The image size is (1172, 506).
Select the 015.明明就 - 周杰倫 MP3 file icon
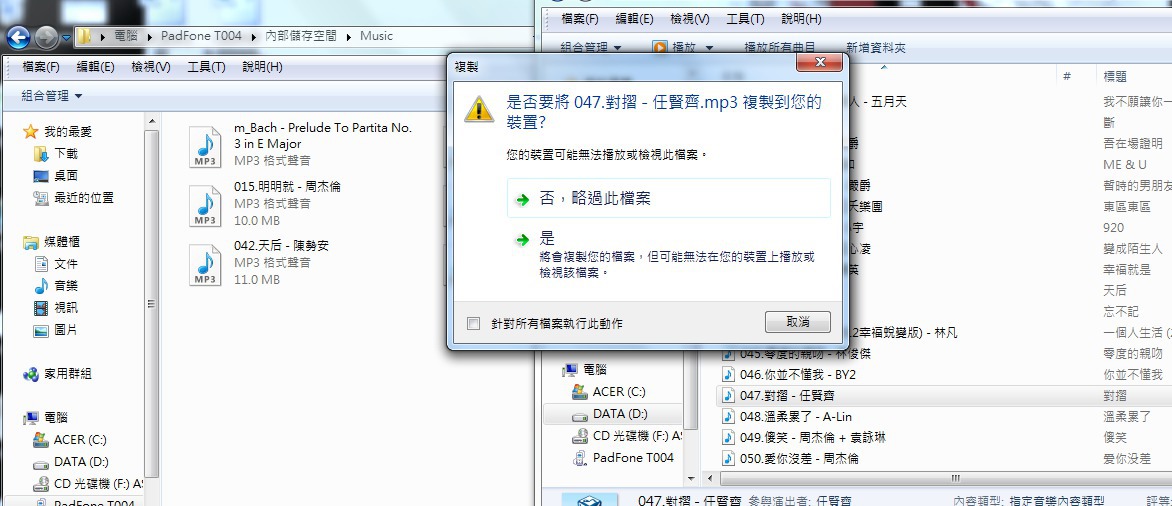click(205, 206)
